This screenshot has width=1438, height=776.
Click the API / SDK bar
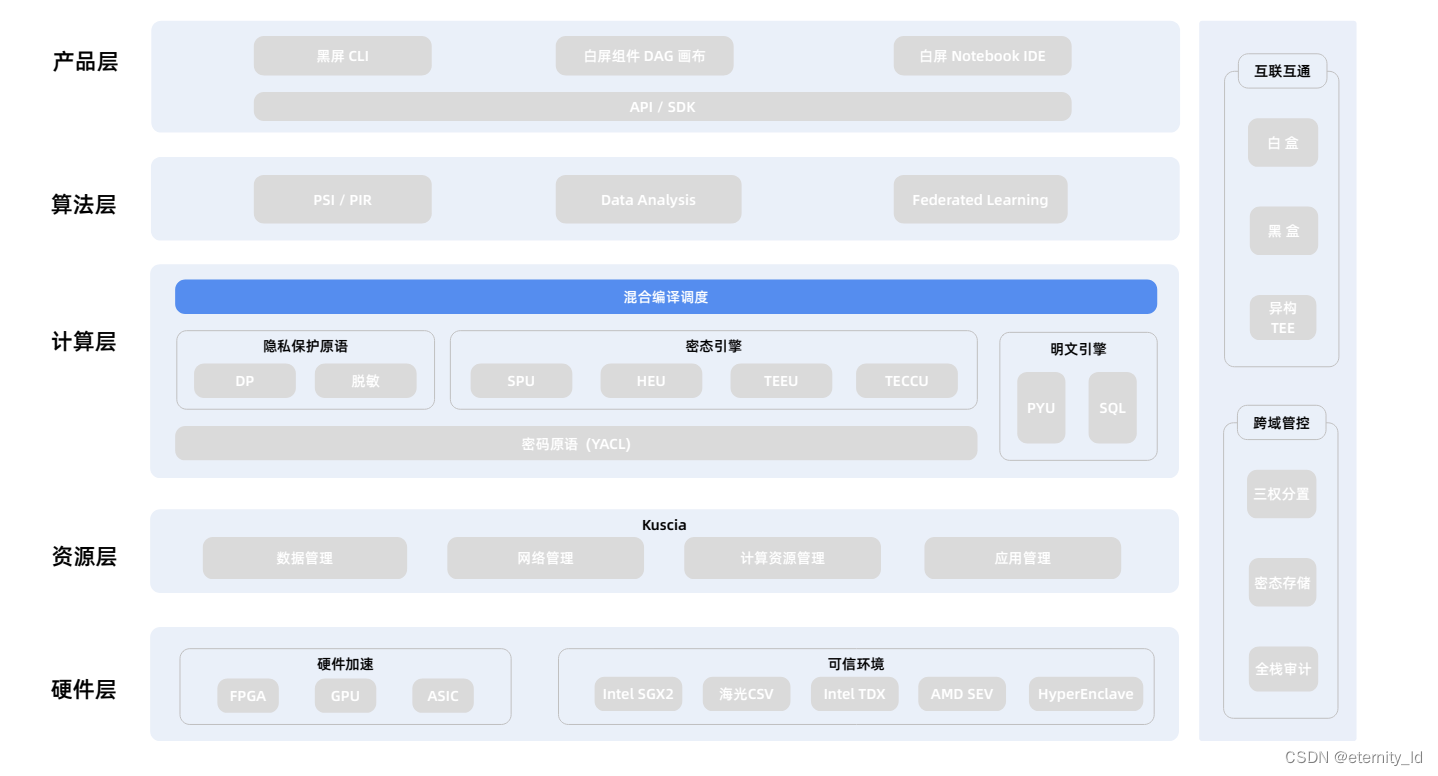click(x=662, y=107)
